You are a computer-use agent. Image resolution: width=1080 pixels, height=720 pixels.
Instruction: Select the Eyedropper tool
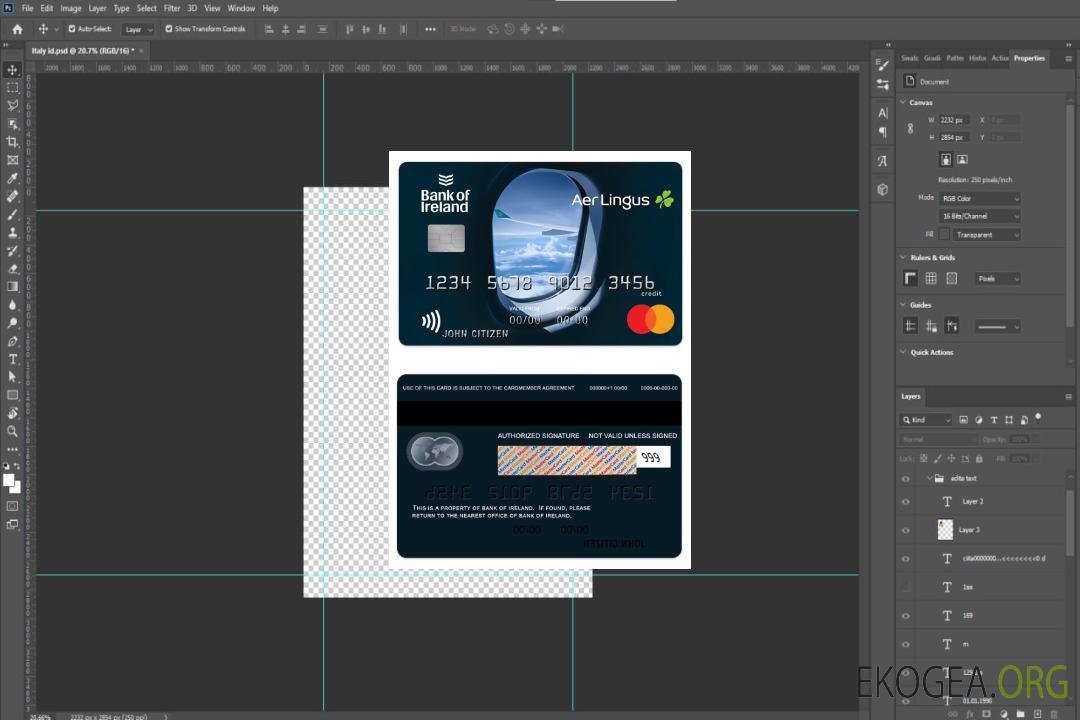[x=12, y=178]
